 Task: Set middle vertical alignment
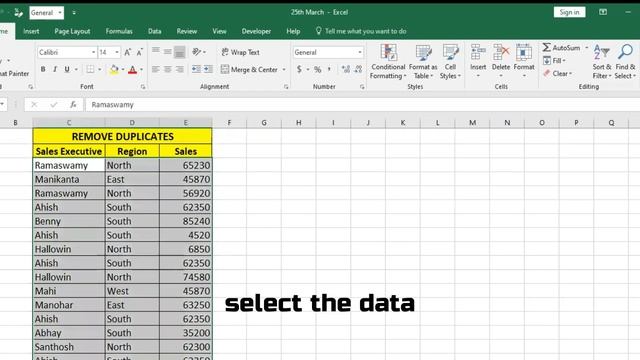click(168, 52)
